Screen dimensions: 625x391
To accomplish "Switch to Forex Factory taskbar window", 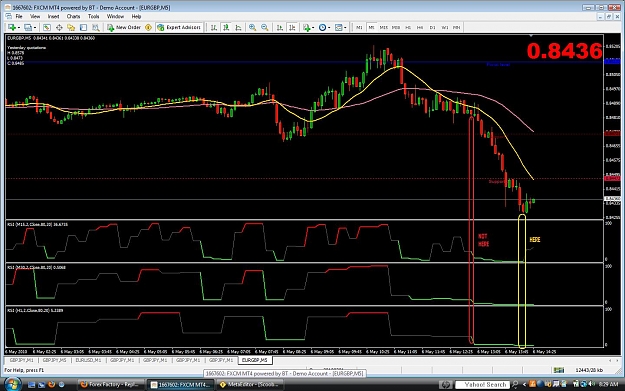I will [x=110, y=385].
